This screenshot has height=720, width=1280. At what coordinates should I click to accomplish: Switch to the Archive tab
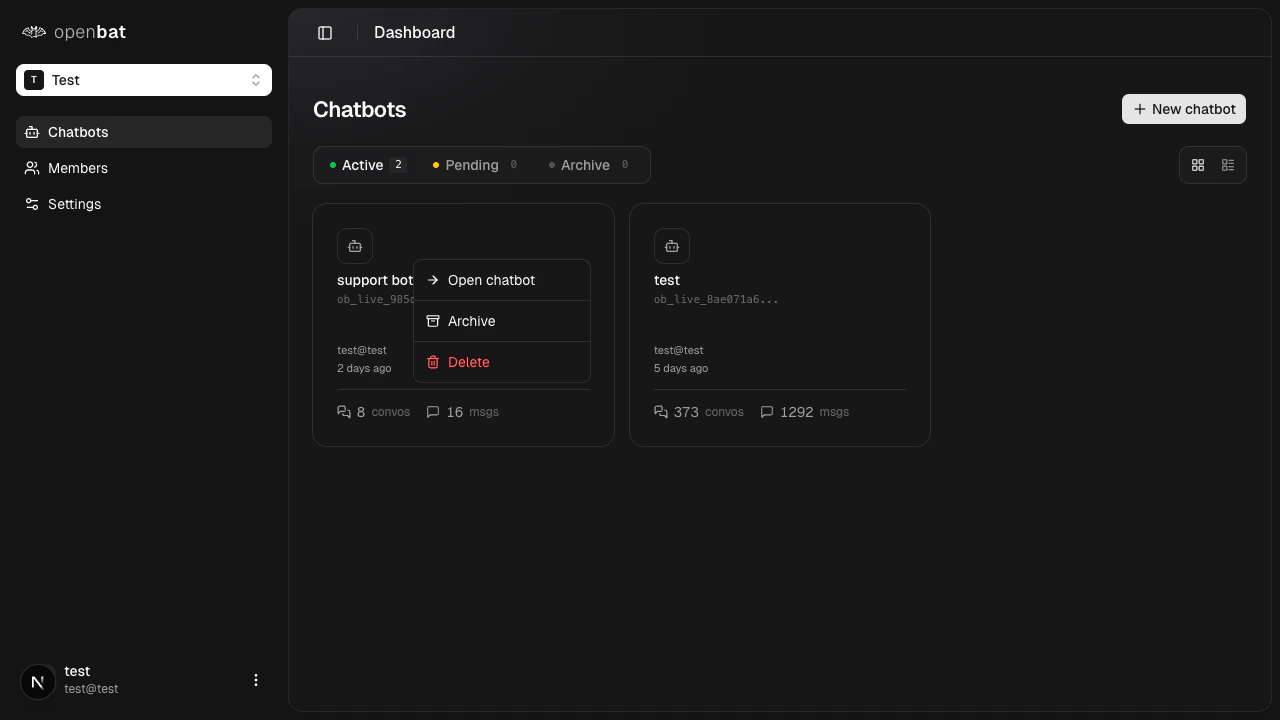585,165
